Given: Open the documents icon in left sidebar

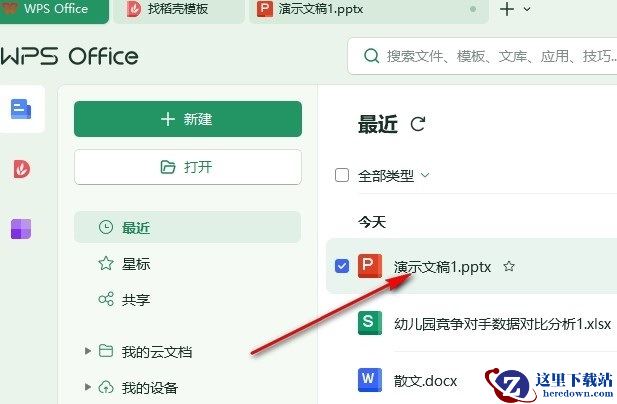Looking at the screenshot, I should pyautogui.click(x=21, y=109).
